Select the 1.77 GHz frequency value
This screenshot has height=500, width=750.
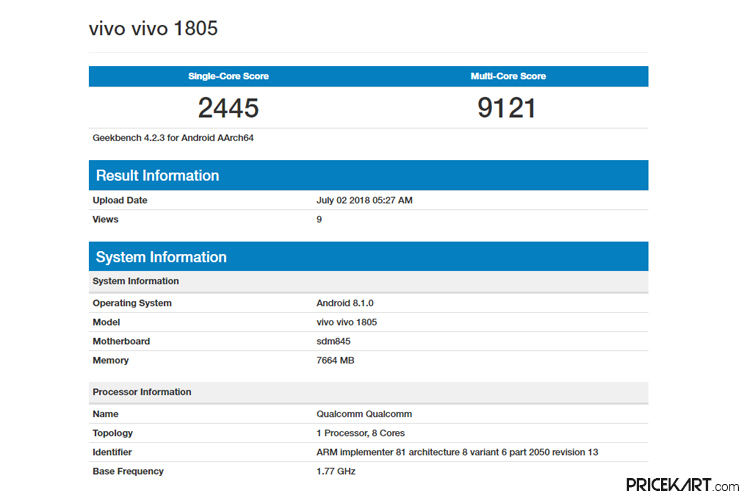pos(336,471)
